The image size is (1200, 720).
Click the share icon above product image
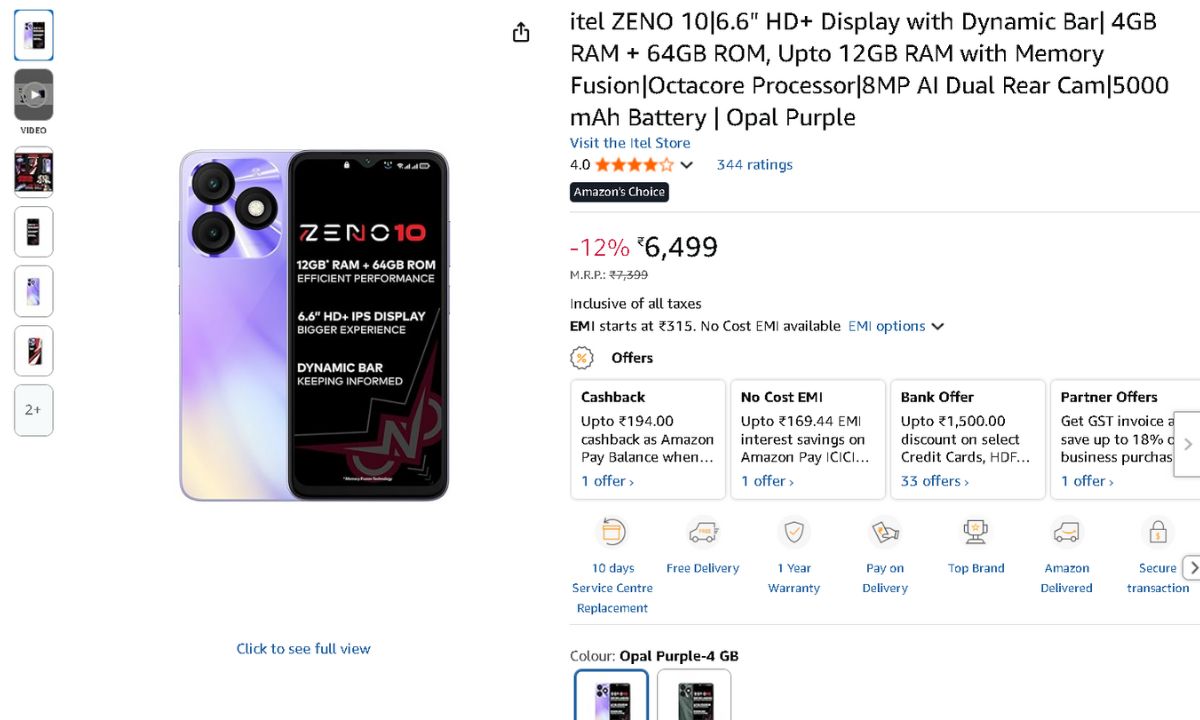tap(521, 33)
